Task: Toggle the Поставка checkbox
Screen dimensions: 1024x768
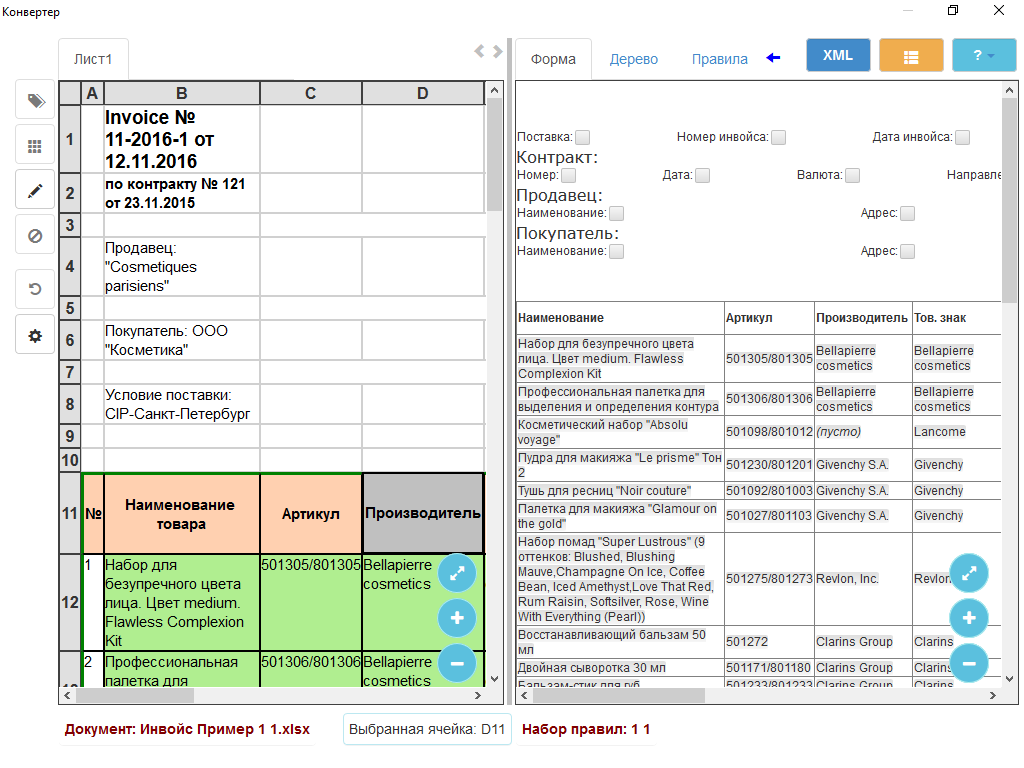Action: pyautogui.click(x=583, y=137)
